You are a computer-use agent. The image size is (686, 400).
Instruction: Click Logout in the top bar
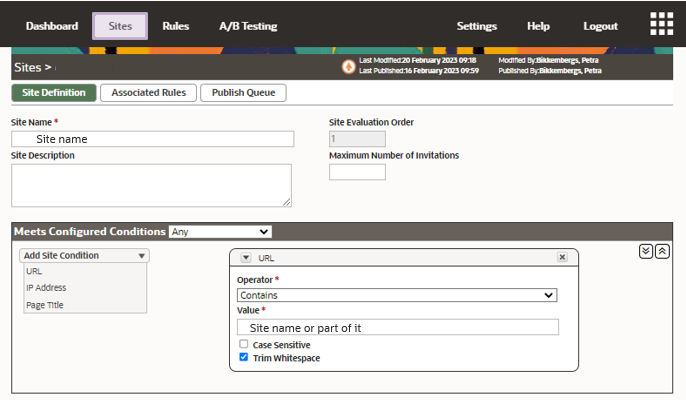tap(600, 26)
